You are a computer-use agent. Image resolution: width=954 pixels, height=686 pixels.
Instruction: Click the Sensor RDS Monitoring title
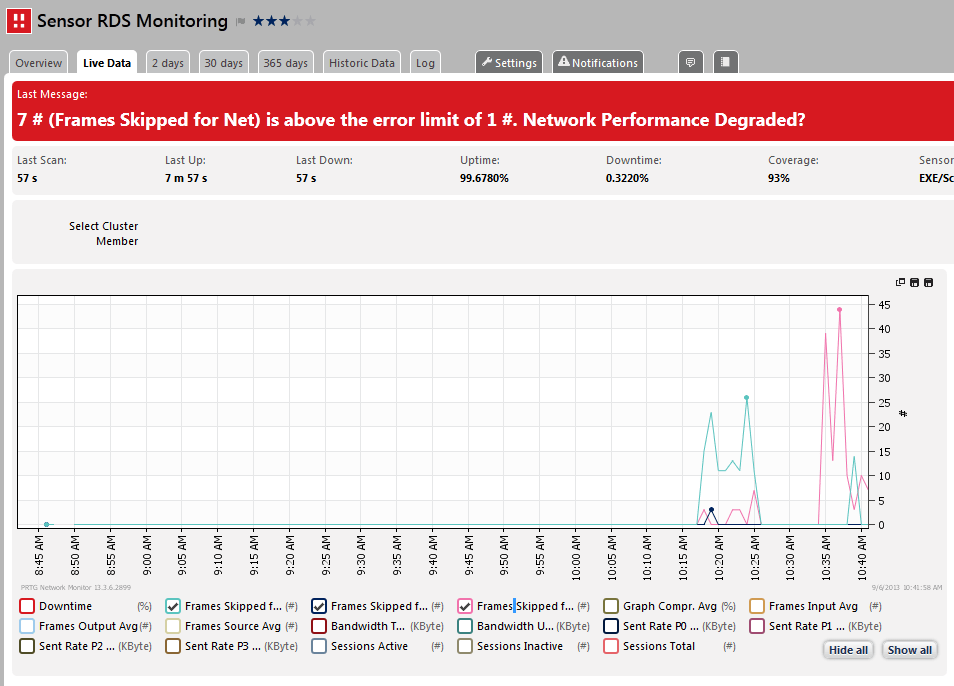(133, 21)
